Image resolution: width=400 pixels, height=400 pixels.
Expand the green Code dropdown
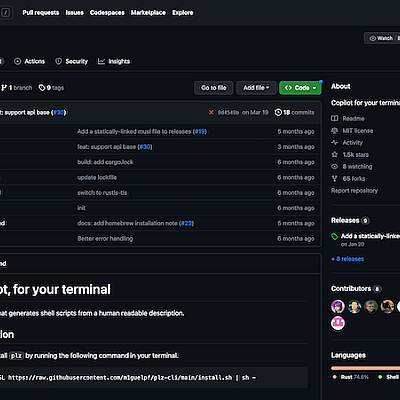coord(300,88)
